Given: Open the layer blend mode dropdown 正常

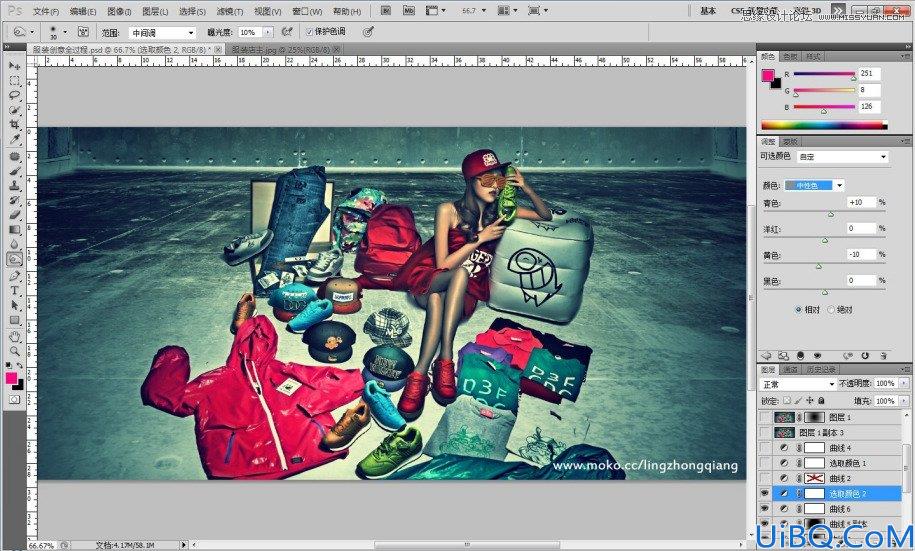Looking at the screenshot, I should (x=798, y=384).
